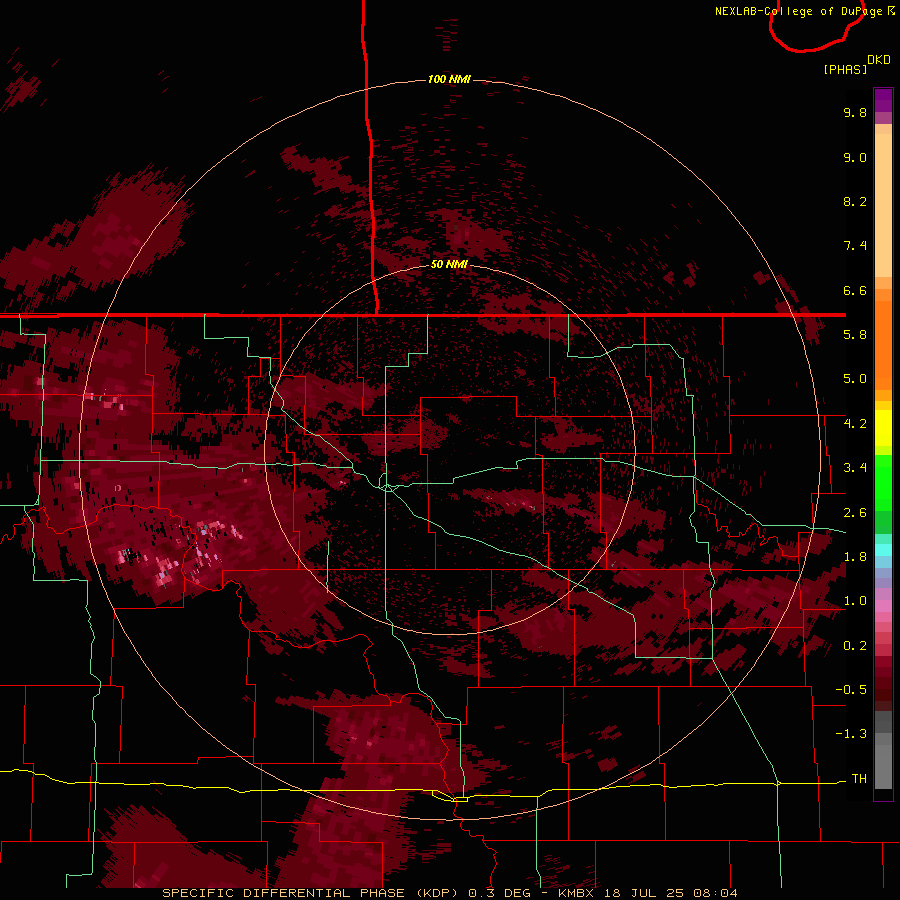Viewport: 900px width, 900px height.
Task: Pick the gray segment at the bottom of the color bar
Action: 883,749
